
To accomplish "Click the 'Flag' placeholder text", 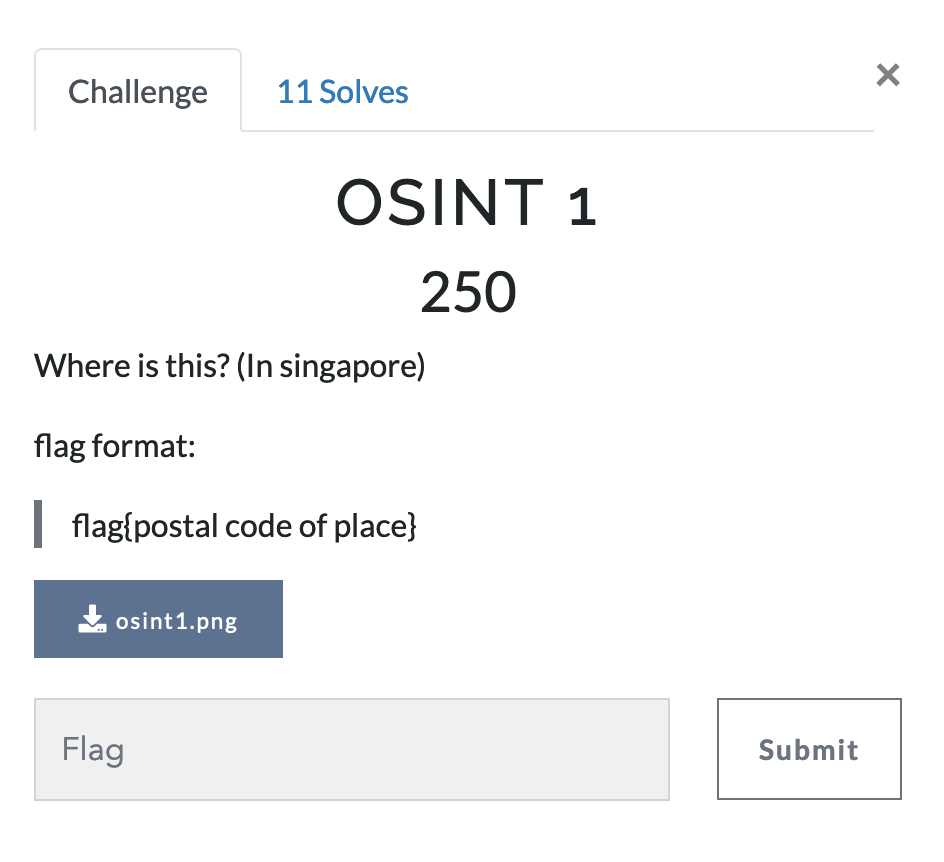I will 93,749.
